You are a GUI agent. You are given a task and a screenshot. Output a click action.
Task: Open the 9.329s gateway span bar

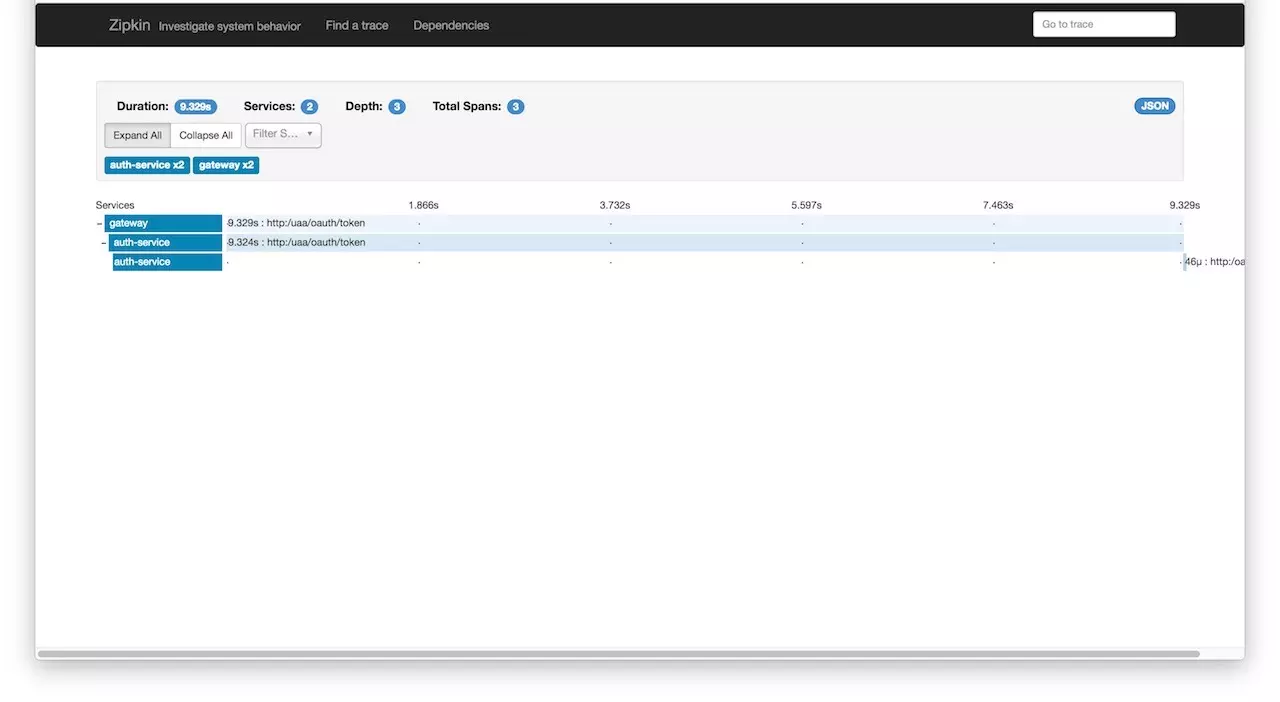[700, 224]
